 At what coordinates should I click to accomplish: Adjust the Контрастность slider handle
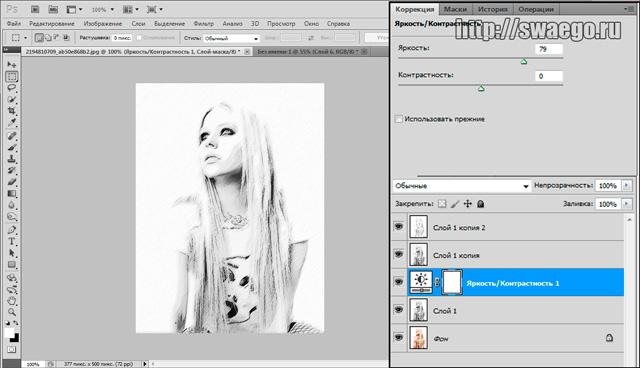coord(481,89)
